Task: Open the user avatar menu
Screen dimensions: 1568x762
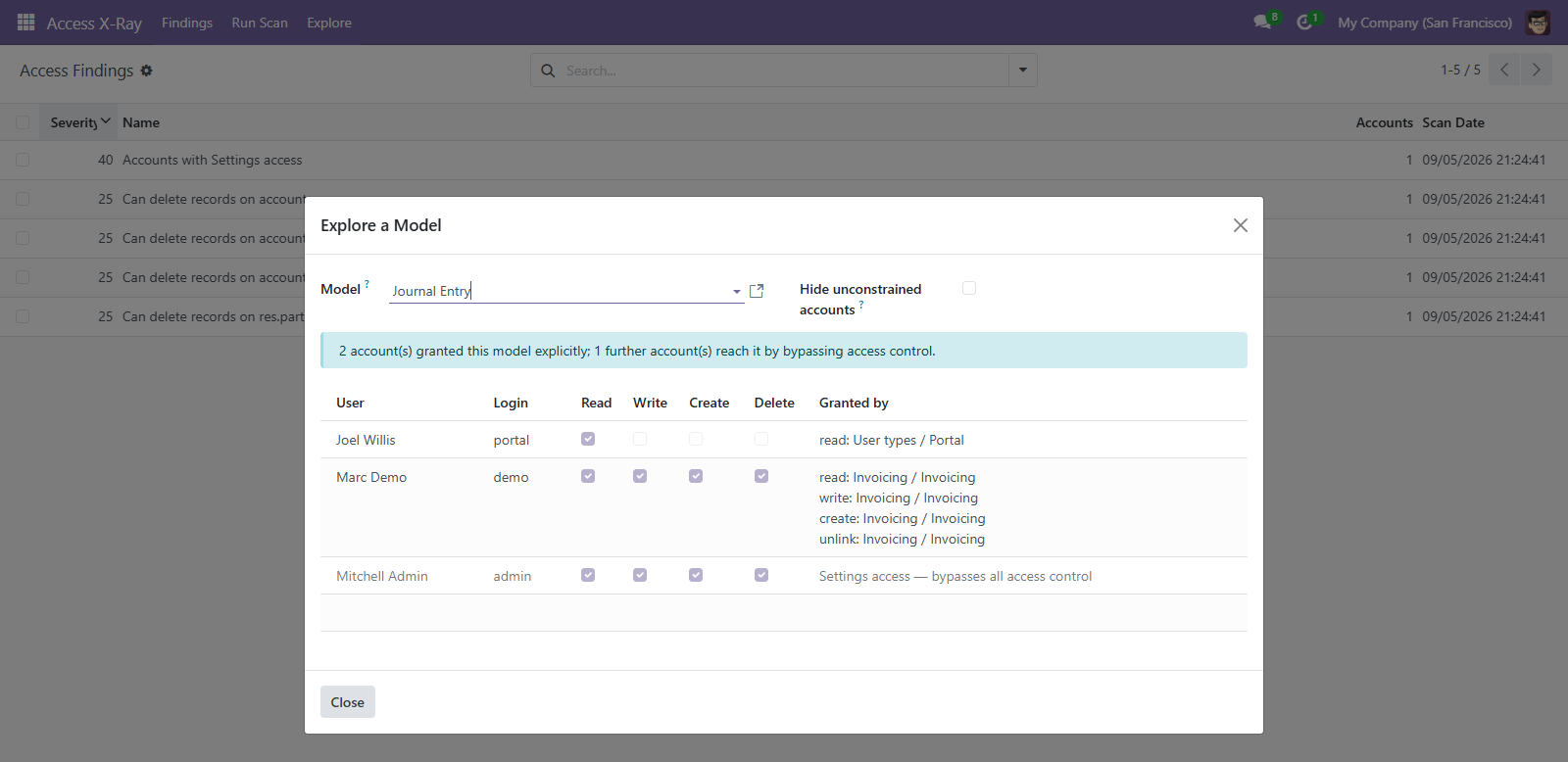Action: click(x=1538, y=23)
